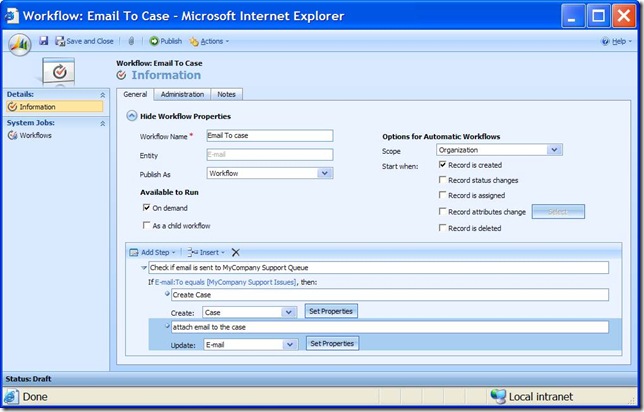Open Workflows under System Jobs

tap(36, 135)
